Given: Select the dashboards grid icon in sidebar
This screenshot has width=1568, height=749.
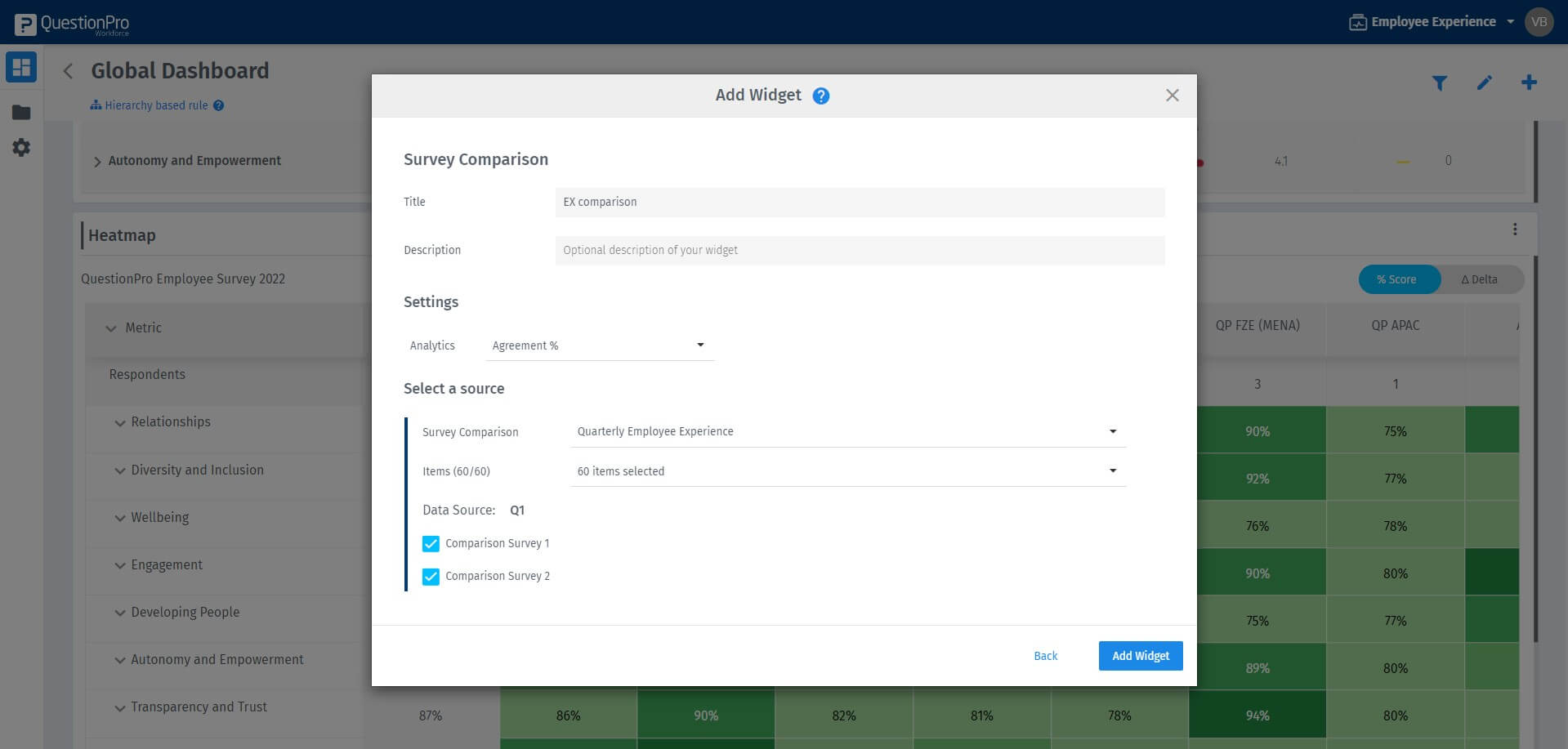Looking at the screenshot, I should click(x=21, y=67).
